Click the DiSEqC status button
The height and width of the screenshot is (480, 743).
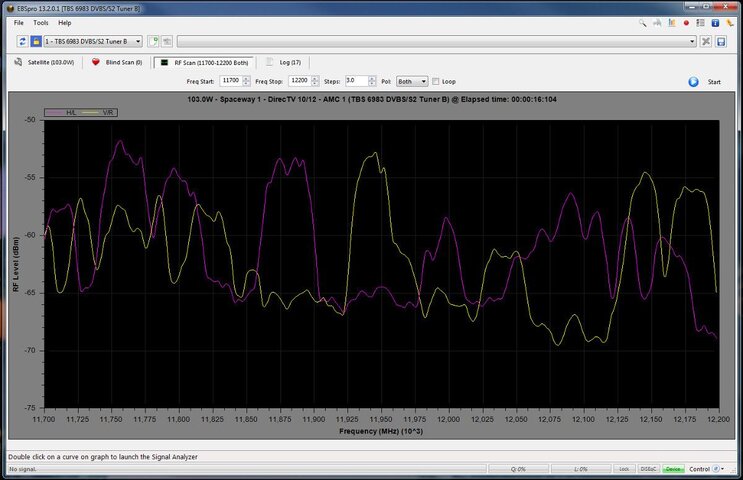pyautogui.click(x=648, y=468)
